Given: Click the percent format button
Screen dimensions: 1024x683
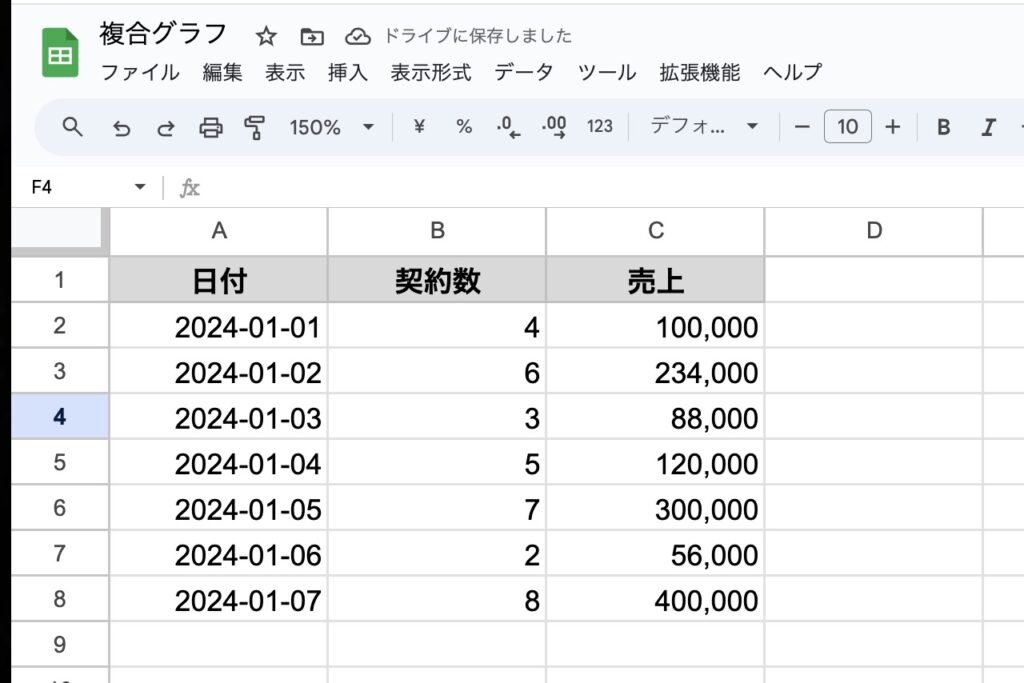Looking at the screenshot, I should (x=464, y=127).
